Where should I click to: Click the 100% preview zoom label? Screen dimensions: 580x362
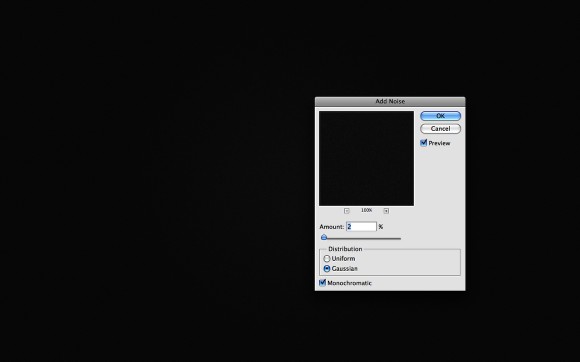click(x=366, y=210)
